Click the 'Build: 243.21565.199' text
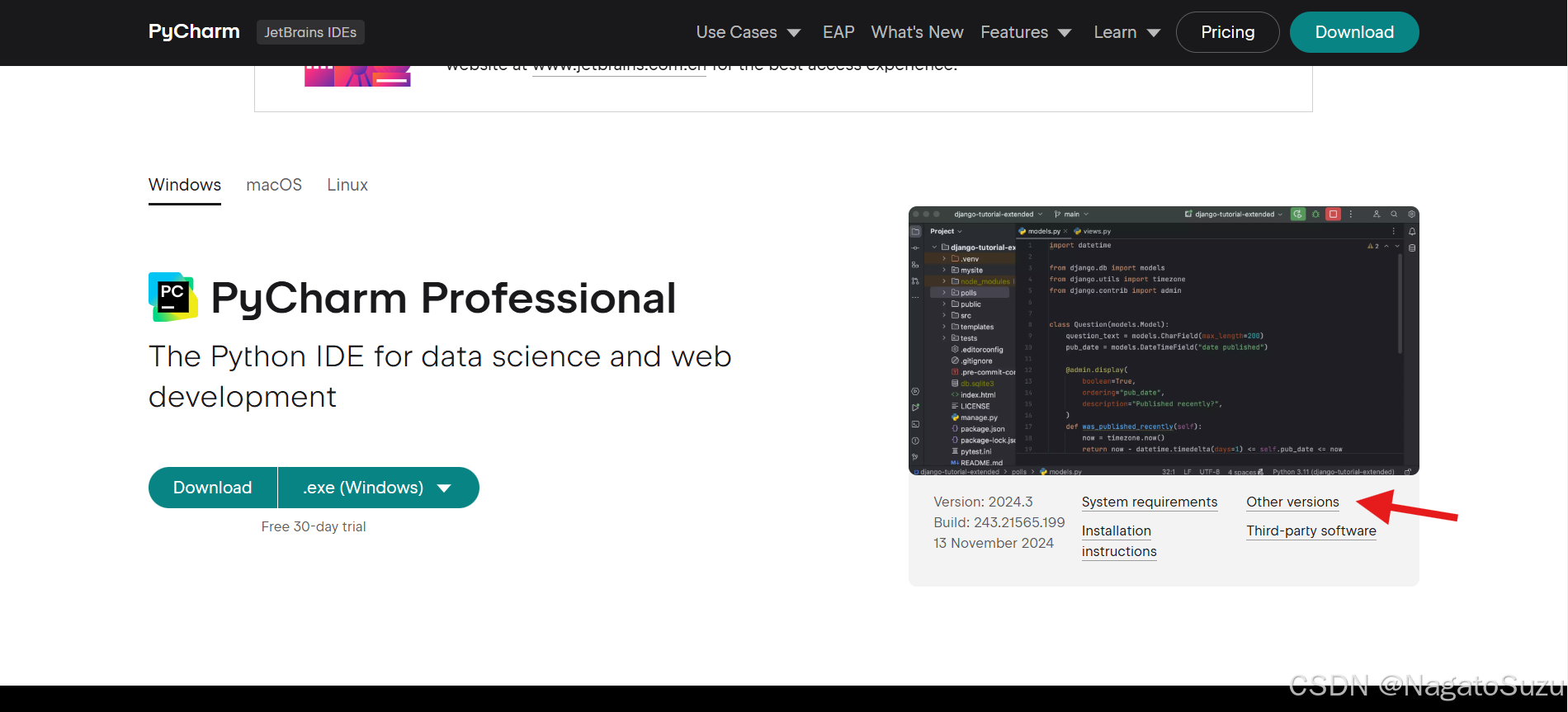 click(999, 522)
